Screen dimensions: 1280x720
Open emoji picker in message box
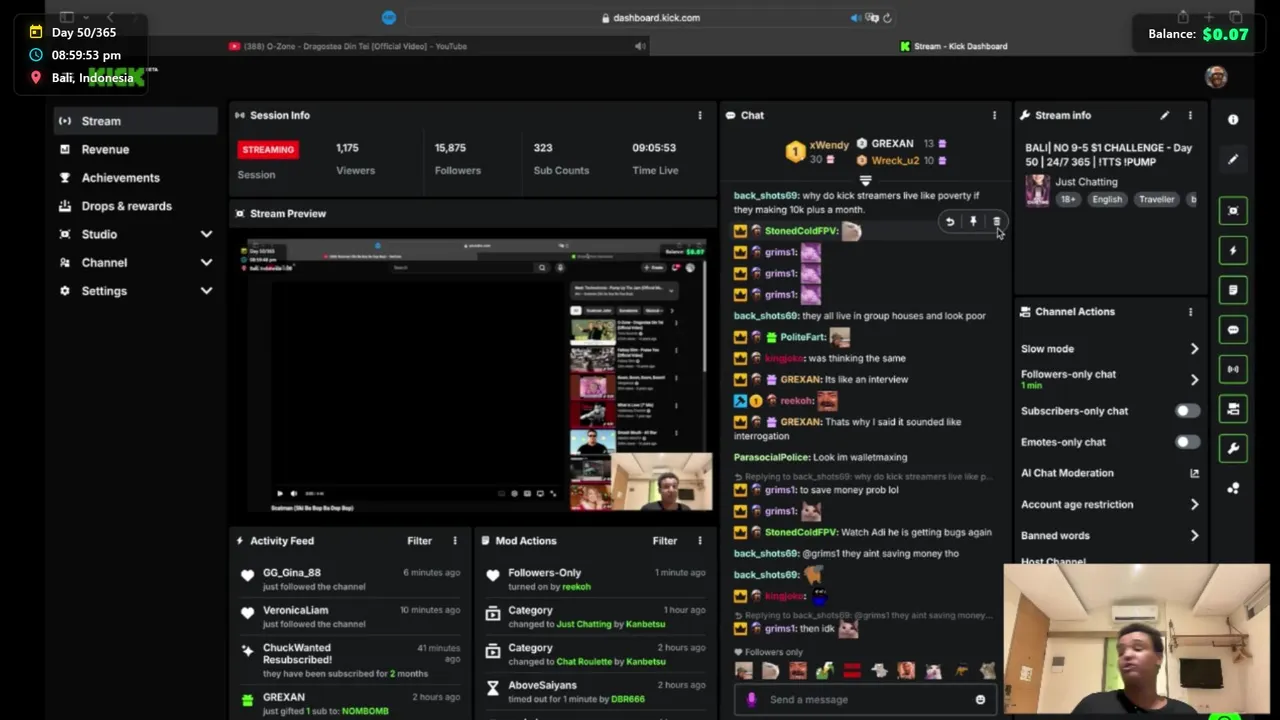coord(980,700)
